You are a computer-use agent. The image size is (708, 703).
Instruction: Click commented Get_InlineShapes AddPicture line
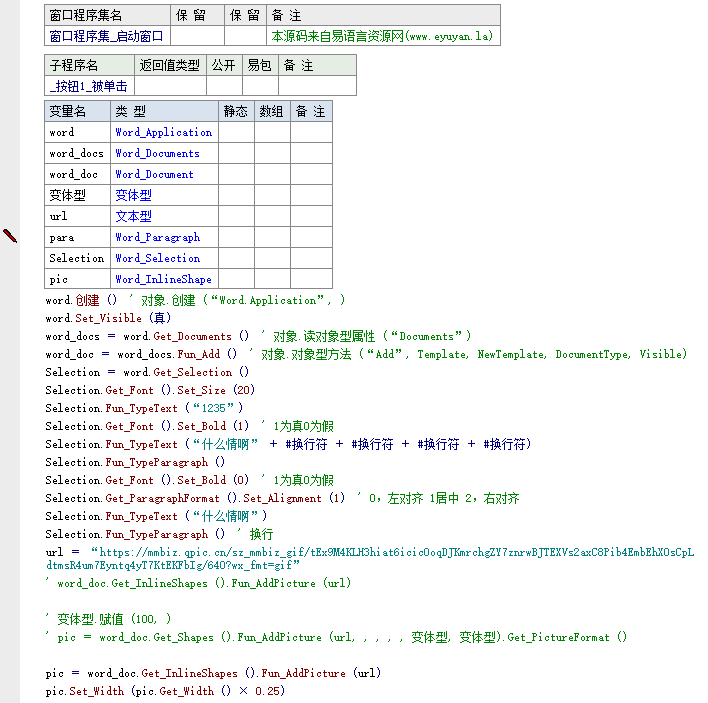click(x=198, y=583)
